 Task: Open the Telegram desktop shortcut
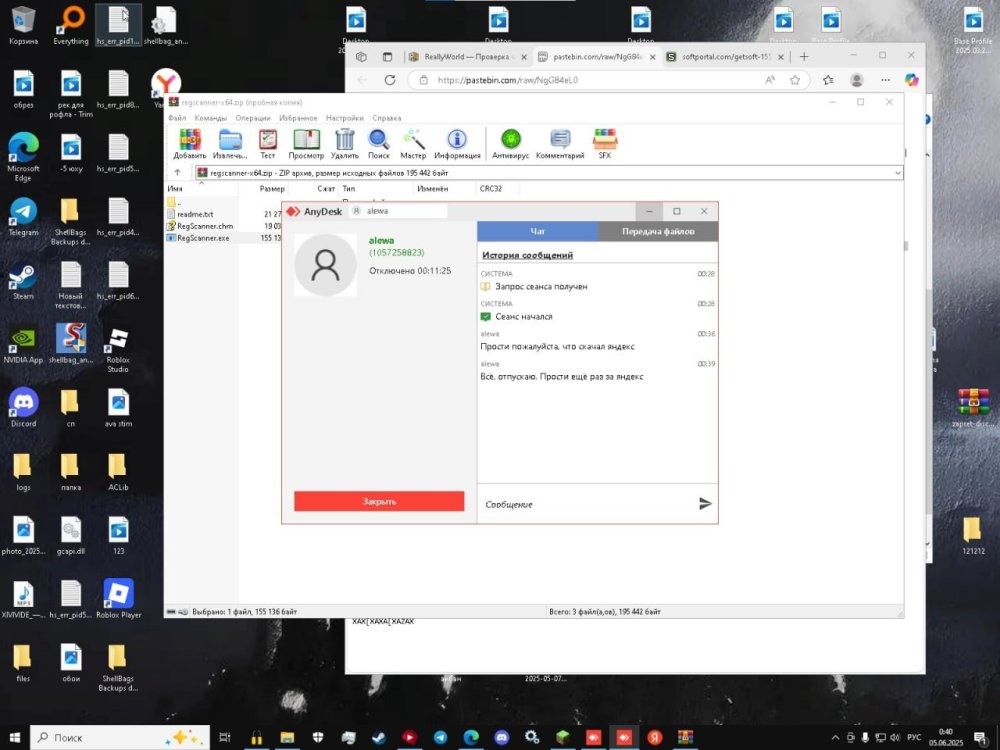tap(23, 217)
